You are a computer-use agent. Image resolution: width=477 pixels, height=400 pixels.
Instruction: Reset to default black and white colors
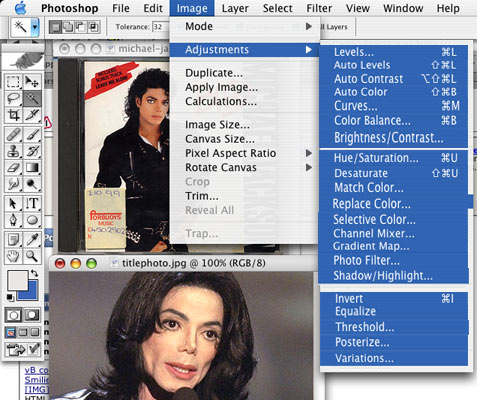(10, 297)
